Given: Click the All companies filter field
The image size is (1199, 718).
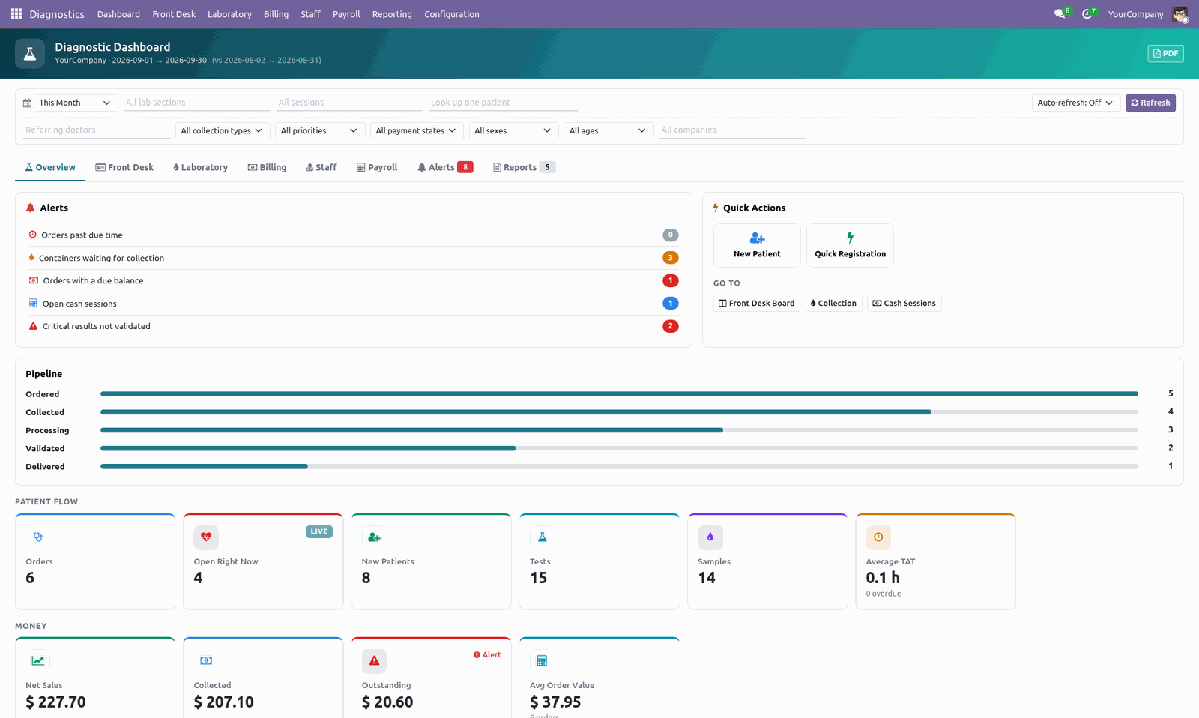Looking at the screenshot, I should click(x=733, y=130).
